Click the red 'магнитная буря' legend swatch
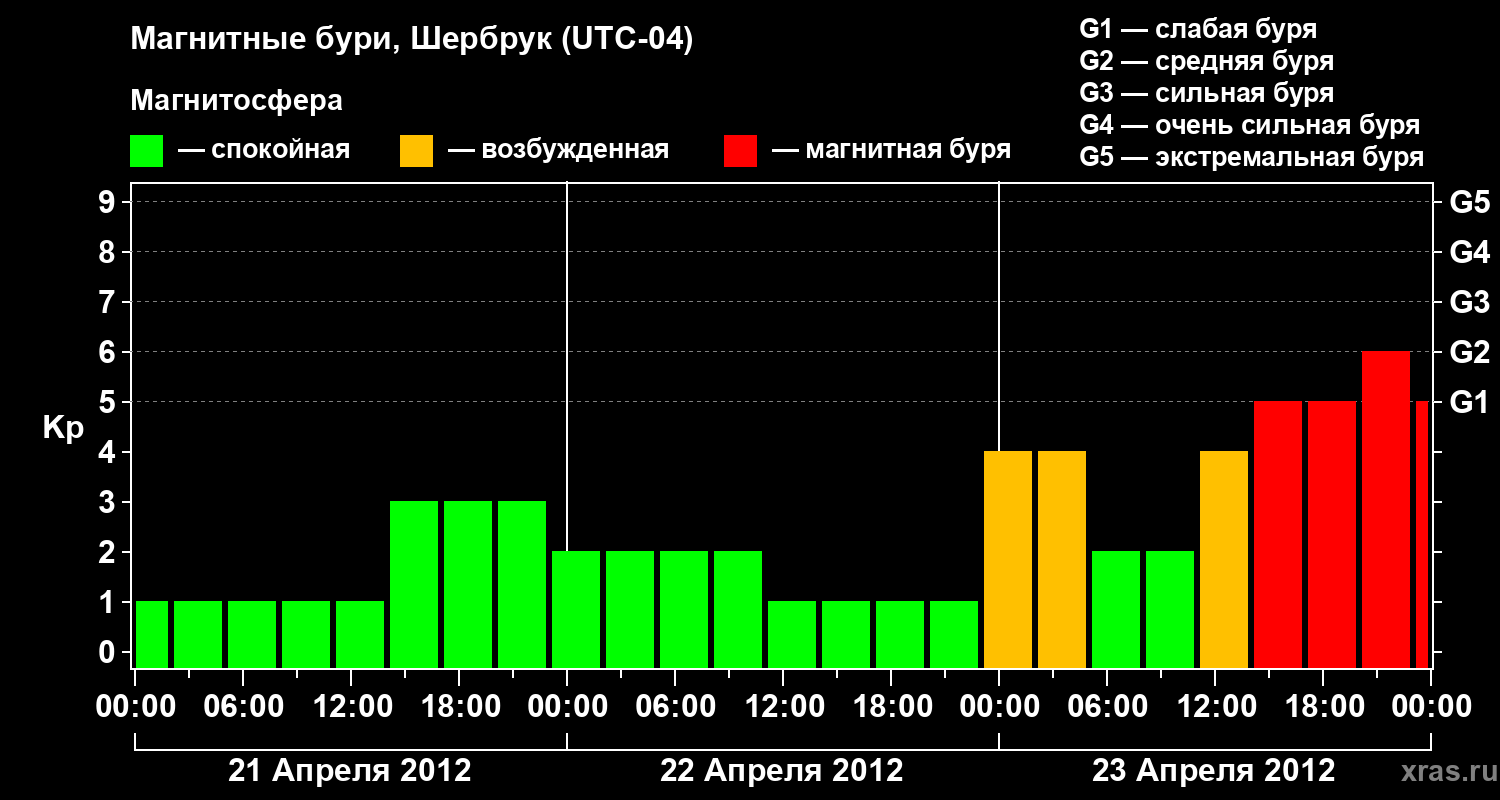Screen dimensions: 1500x800 pyautogui.click(x=740, y=152)
